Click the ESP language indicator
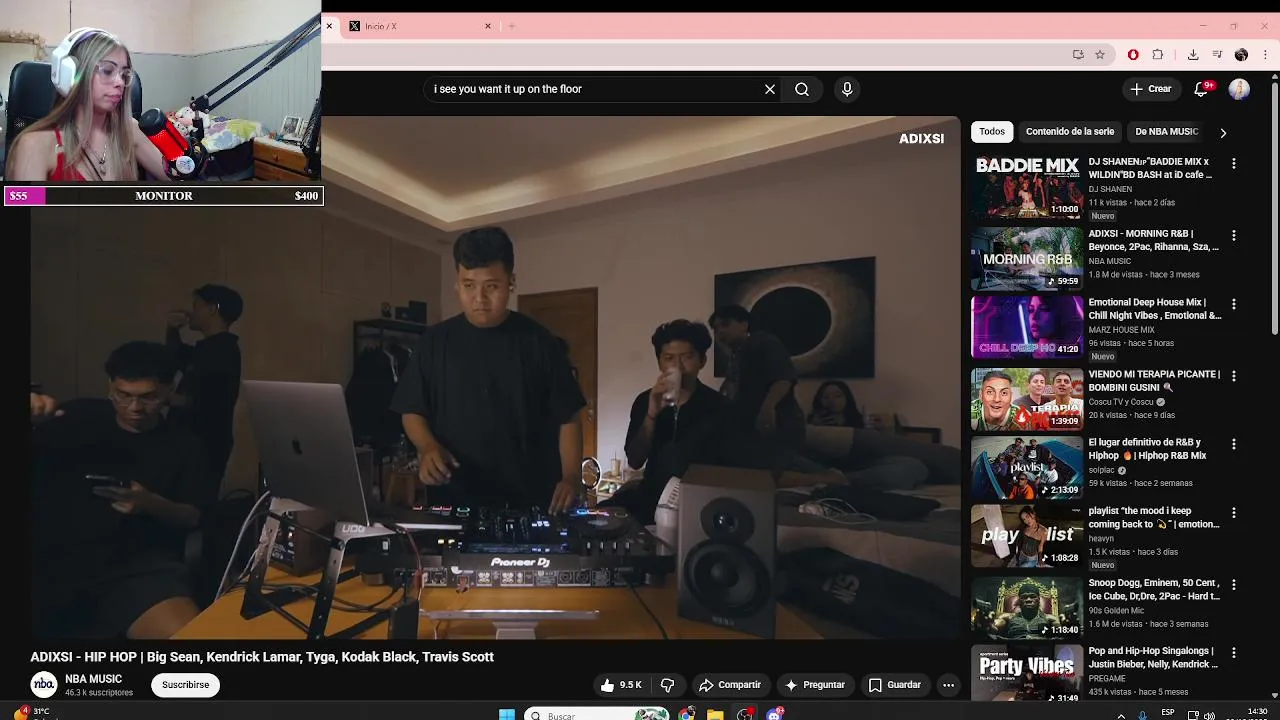 1168,712
